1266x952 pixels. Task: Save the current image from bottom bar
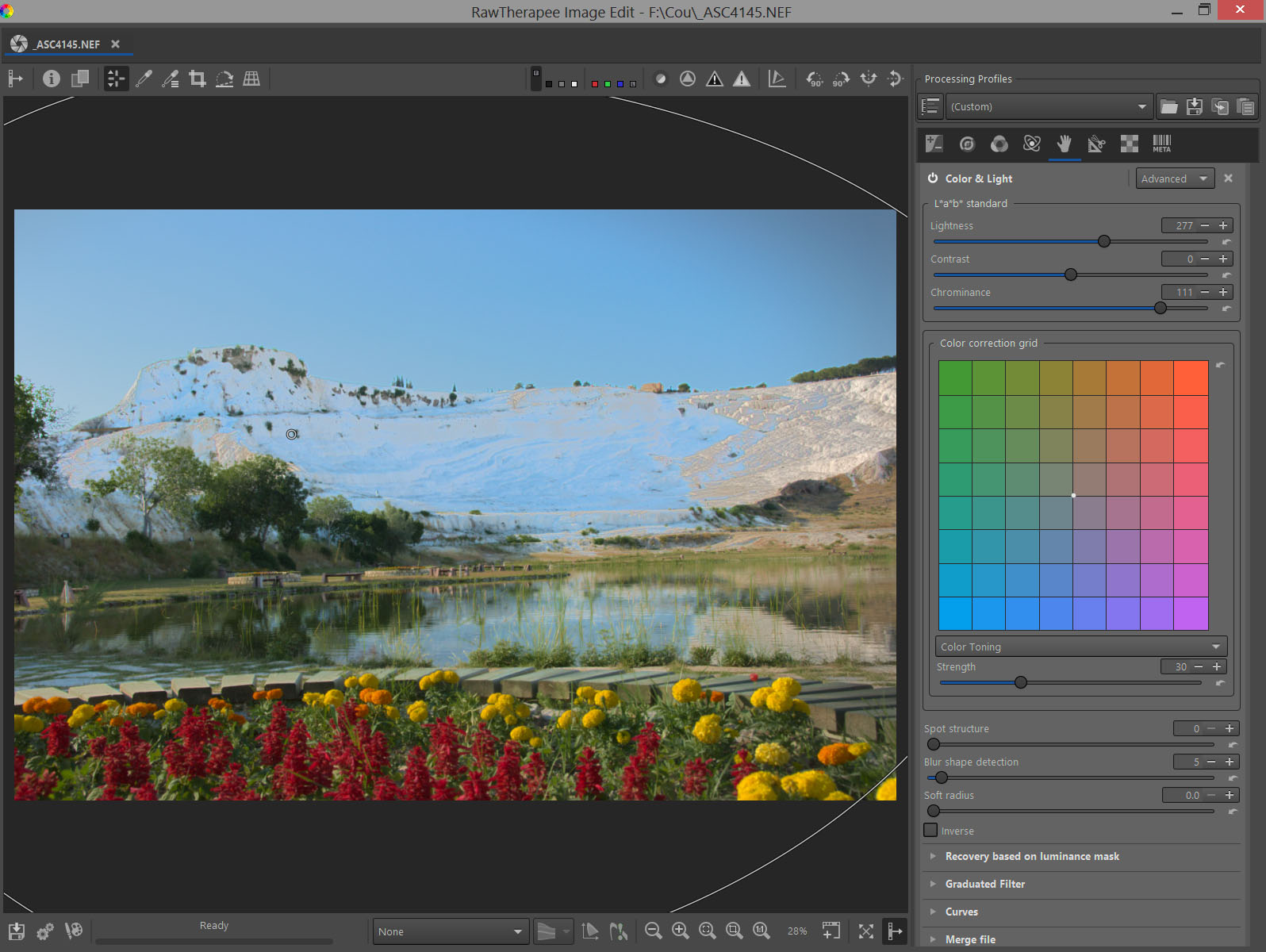coord(17,931)
